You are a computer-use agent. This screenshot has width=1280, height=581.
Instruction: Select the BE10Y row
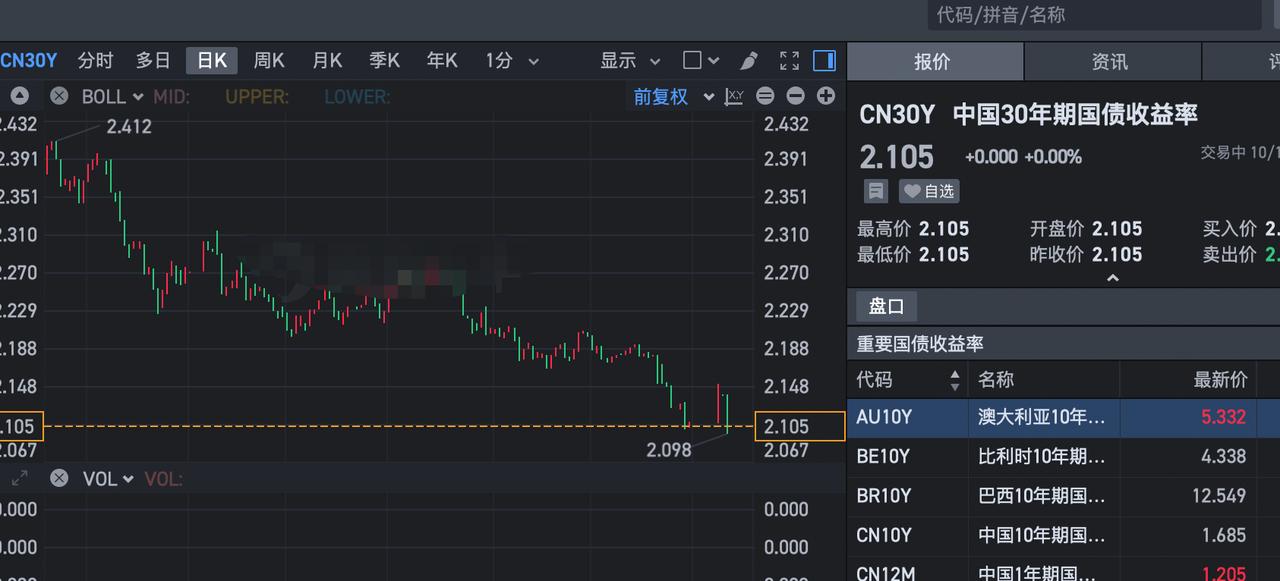1063,456
